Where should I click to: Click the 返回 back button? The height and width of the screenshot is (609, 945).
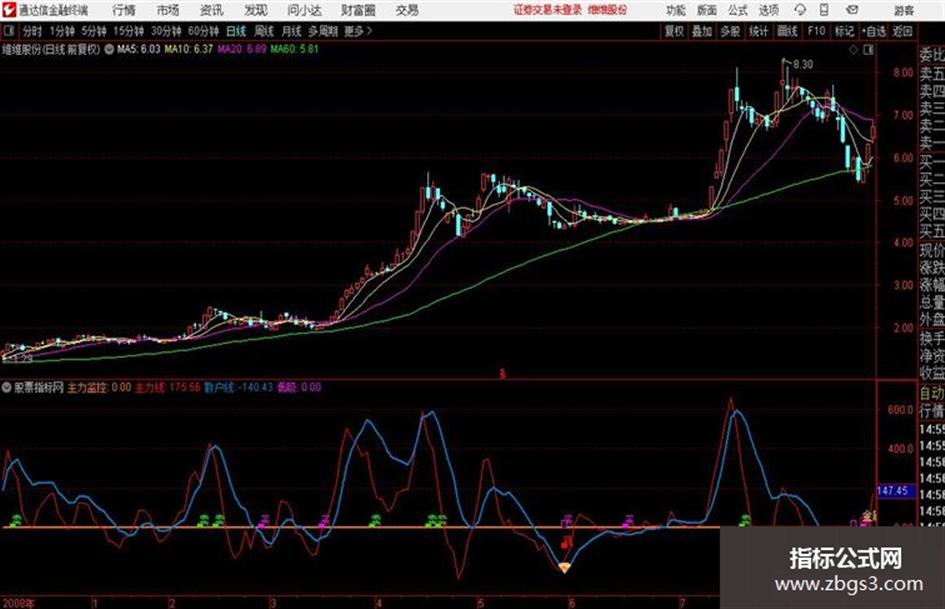pyautogui.click(x=902, y=31)
